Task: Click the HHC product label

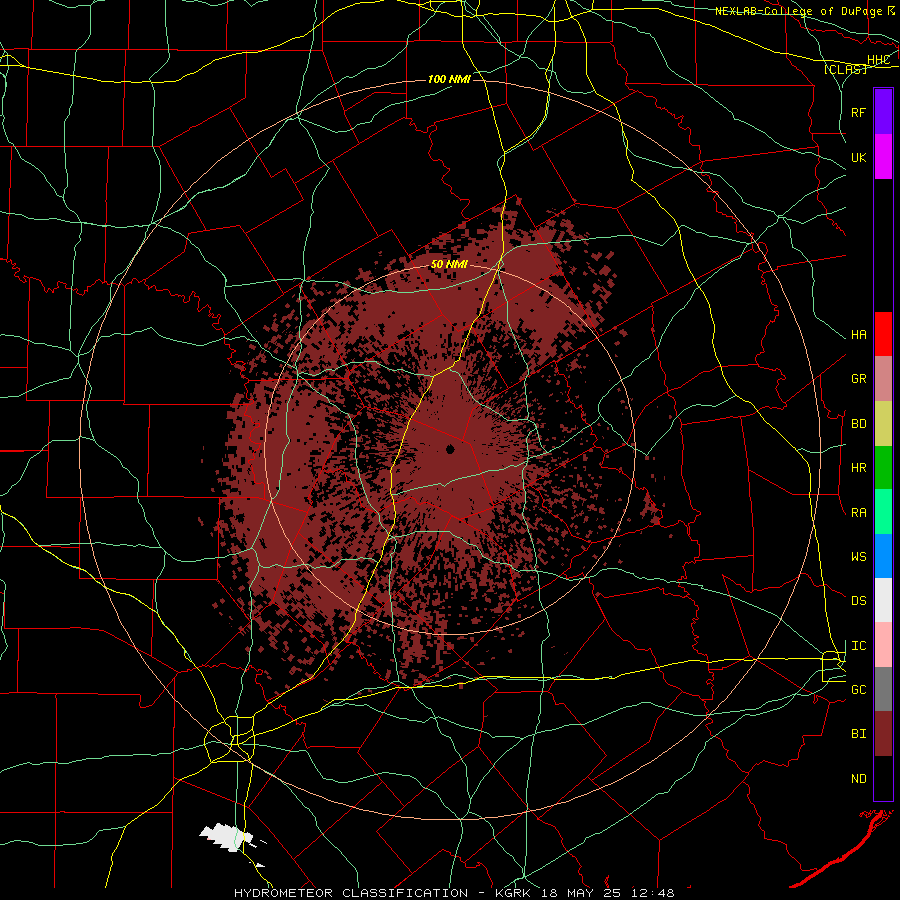Action: [878, 60]
